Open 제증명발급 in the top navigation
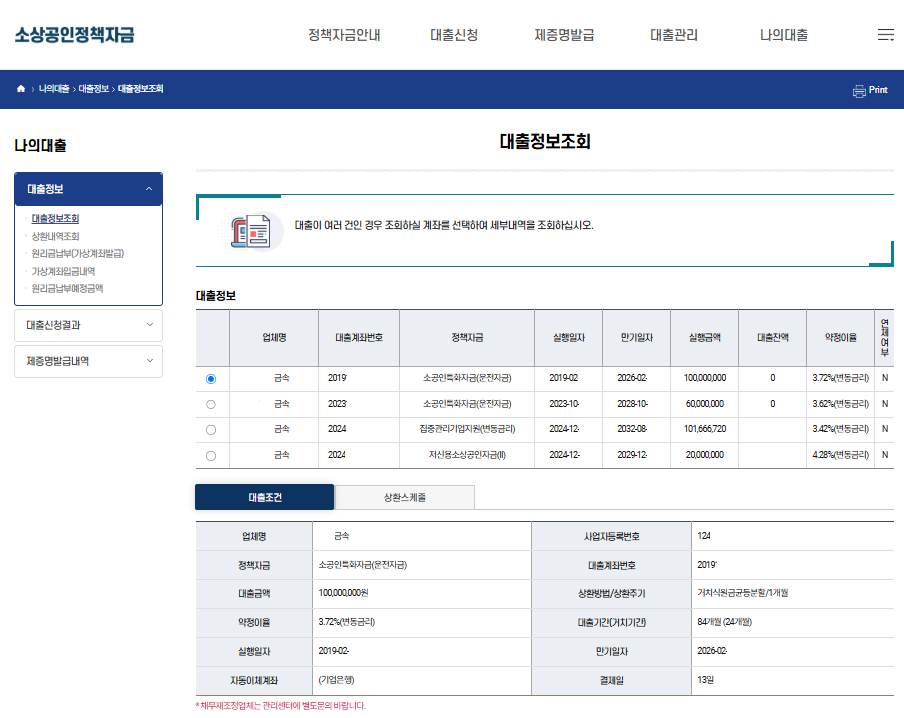Image resolution: width=904 pixels, height=718 pixels. coord(561,34)
